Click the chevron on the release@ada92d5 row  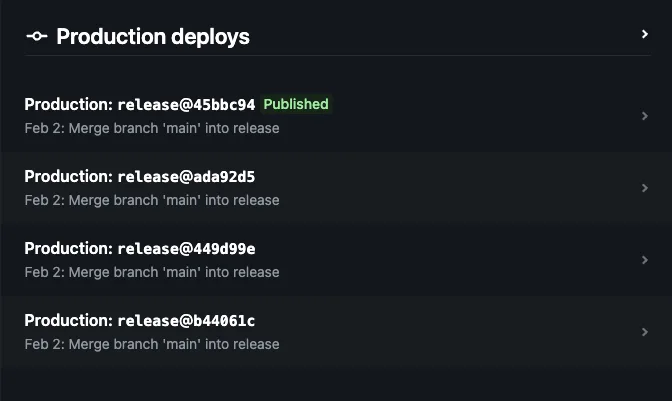point(645,188)
